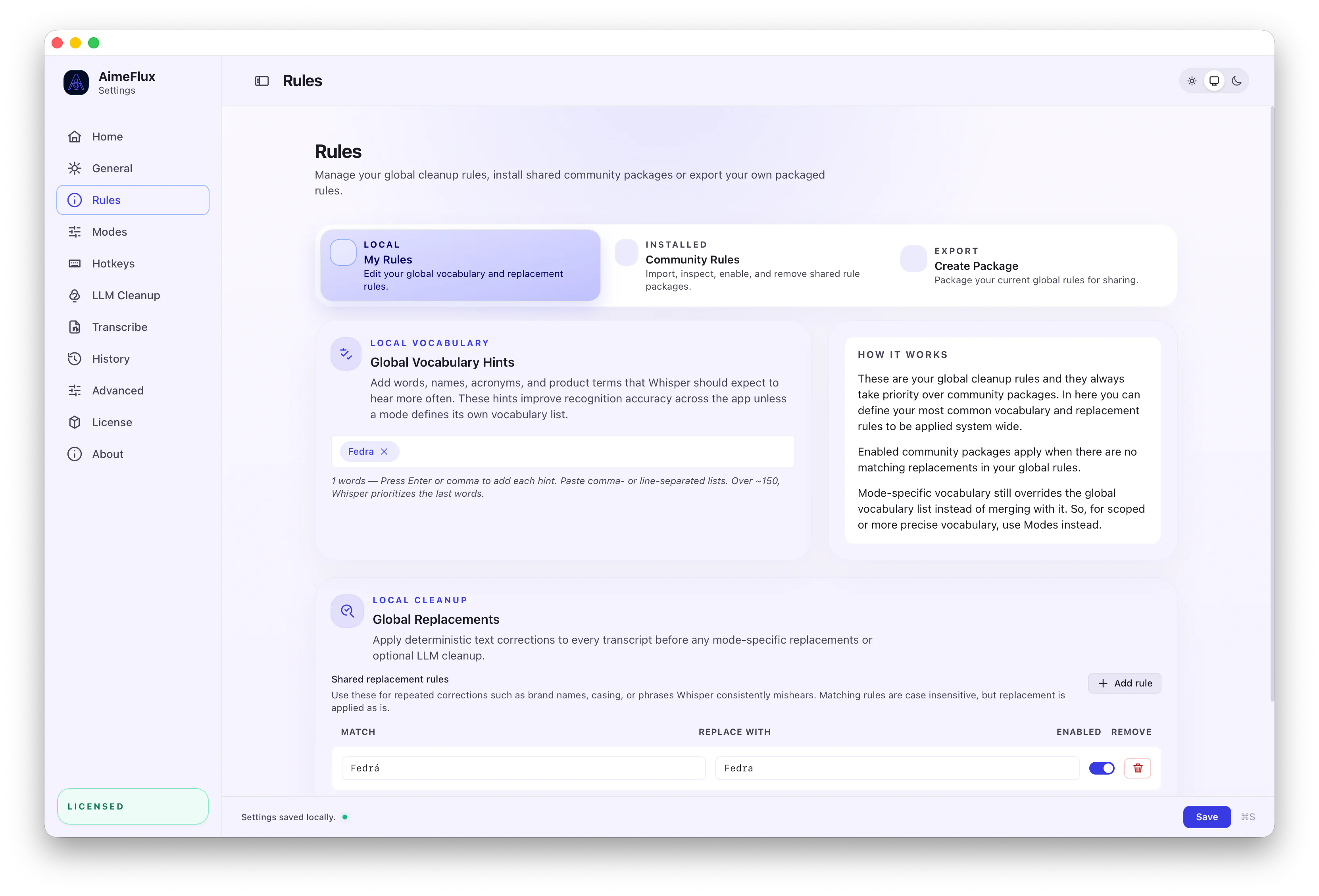Click the REMOVE column header
Image resolution: width=1319 pixels, height=896 pixels.
[1131, 732]
